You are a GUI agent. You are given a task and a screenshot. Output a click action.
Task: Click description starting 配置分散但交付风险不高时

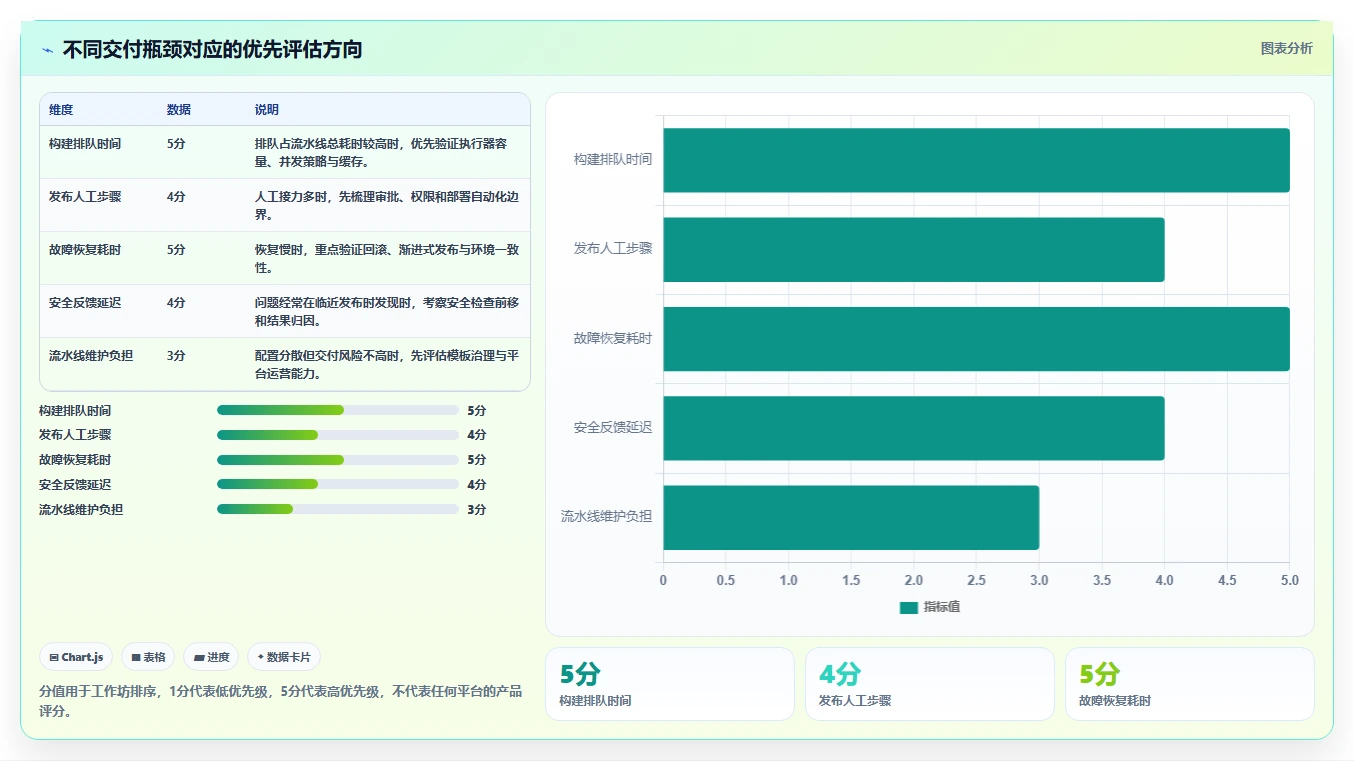(387, 365)
